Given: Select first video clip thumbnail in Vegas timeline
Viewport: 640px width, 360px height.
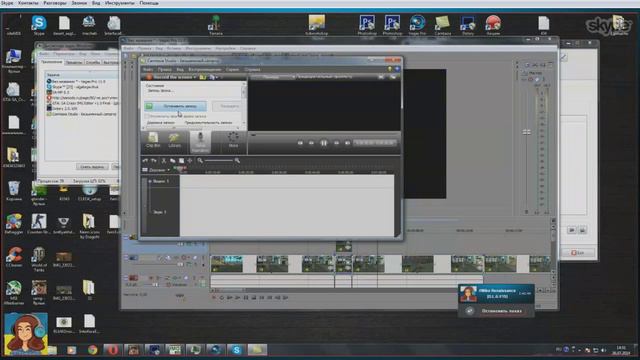Looking at the screenshot, I should coord(227,264).
